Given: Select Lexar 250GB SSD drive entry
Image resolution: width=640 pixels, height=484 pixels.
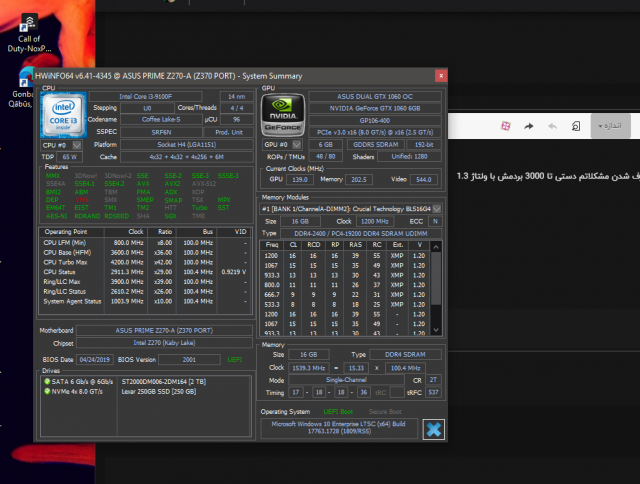Looking at the screenshot, I should tap(159, 391).
